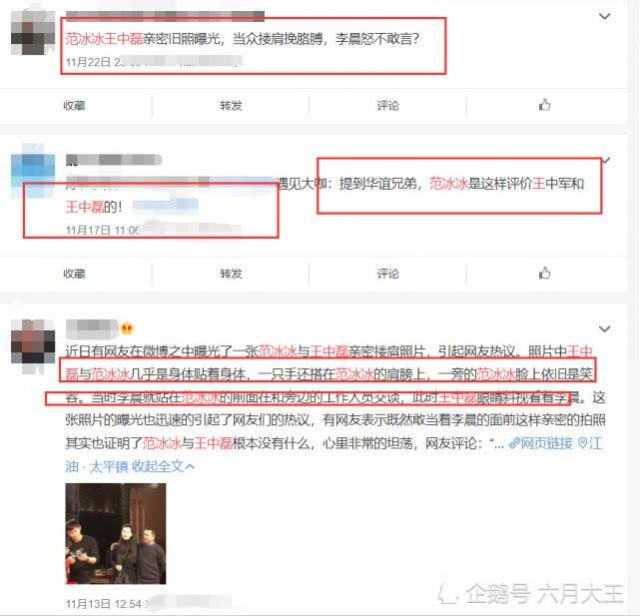Repost the second post via 转发
The width and height of the screenshot is (640, 616).
pos(231,274)
